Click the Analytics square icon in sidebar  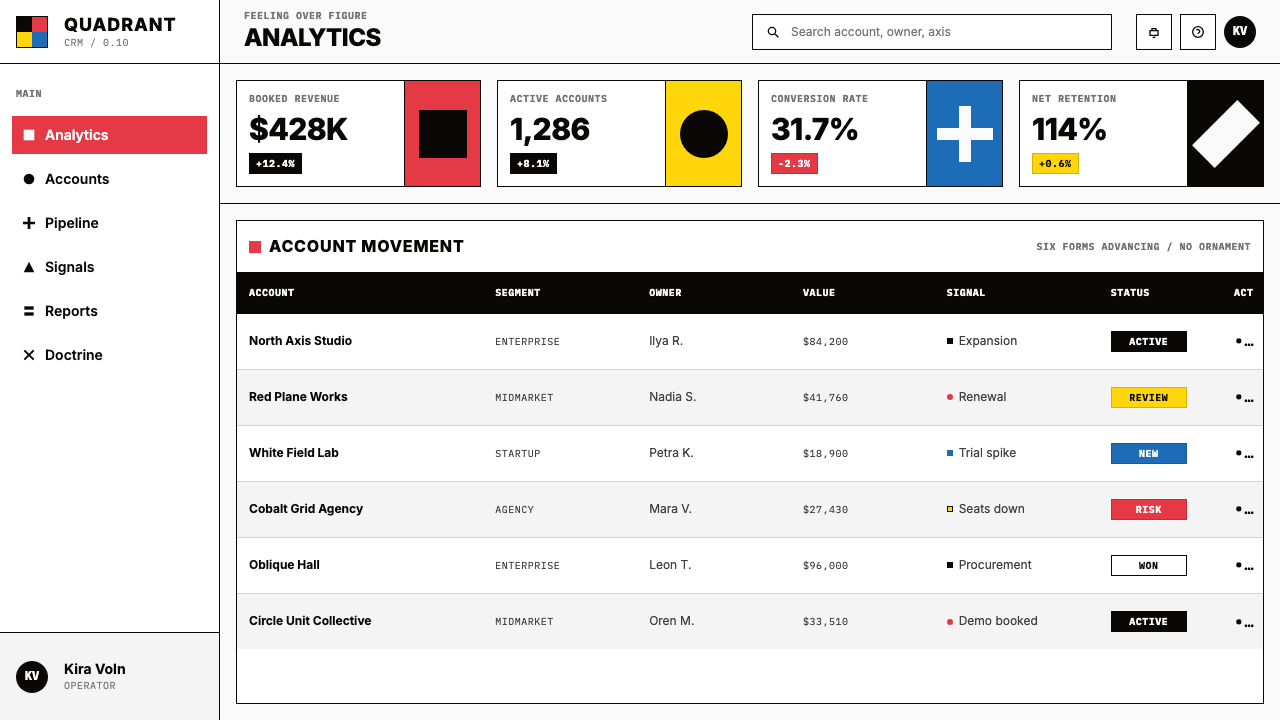[x=29, y=135]
